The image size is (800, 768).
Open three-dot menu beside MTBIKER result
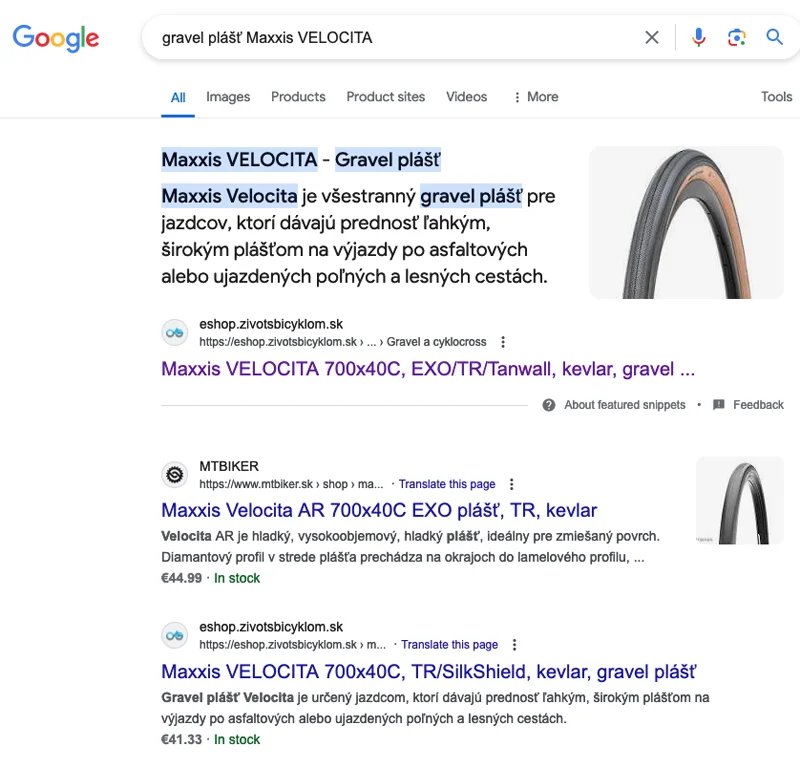pos(512,484)
